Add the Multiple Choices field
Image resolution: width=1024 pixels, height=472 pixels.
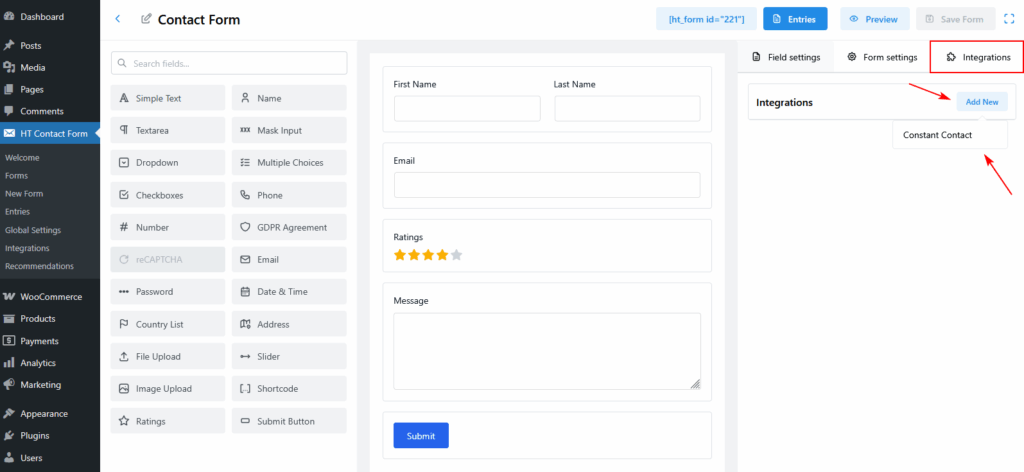click(x=288, y=162)
